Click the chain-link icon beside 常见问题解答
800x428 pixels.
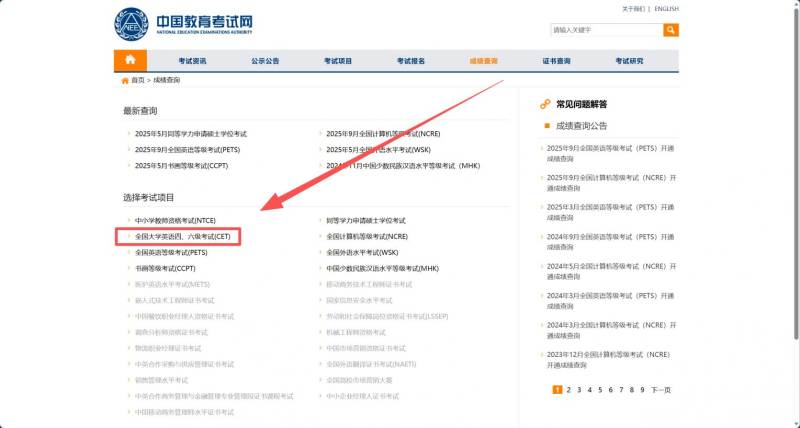pyautogui.click(x=545, y=104)
